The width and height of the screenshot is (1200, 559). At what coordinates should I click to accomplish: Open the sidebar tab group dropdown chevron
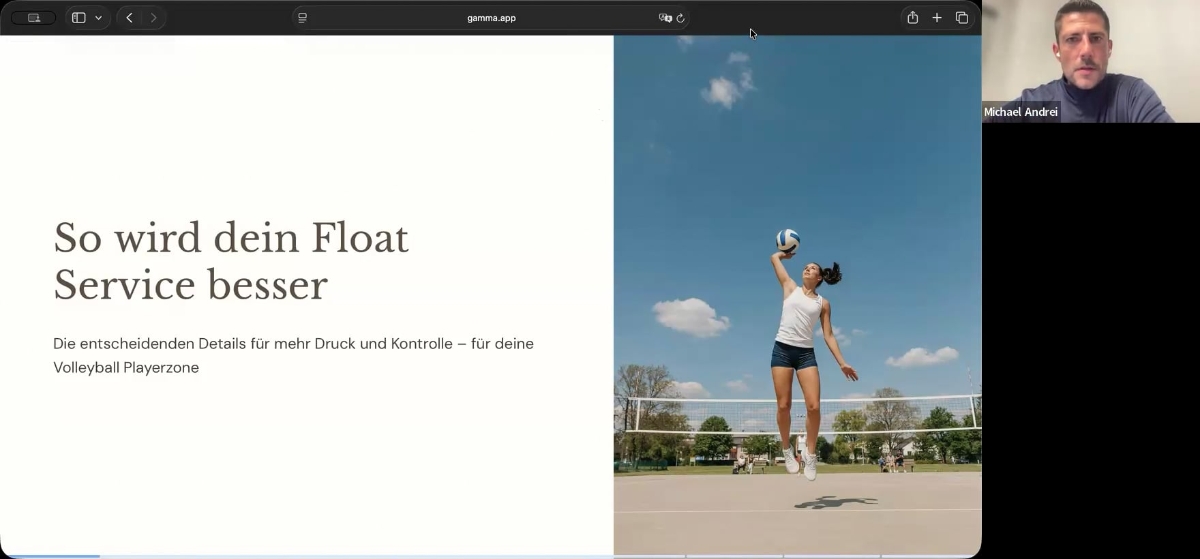(98, 18)
